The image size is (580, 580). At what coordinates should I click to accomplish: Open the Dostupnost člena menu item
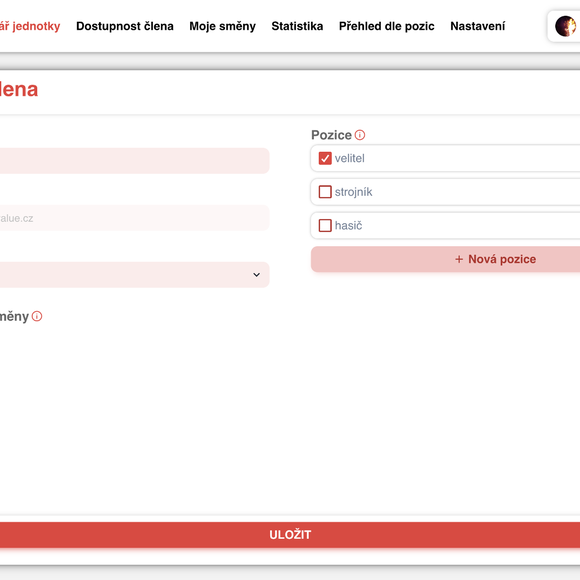pos(125,26)
